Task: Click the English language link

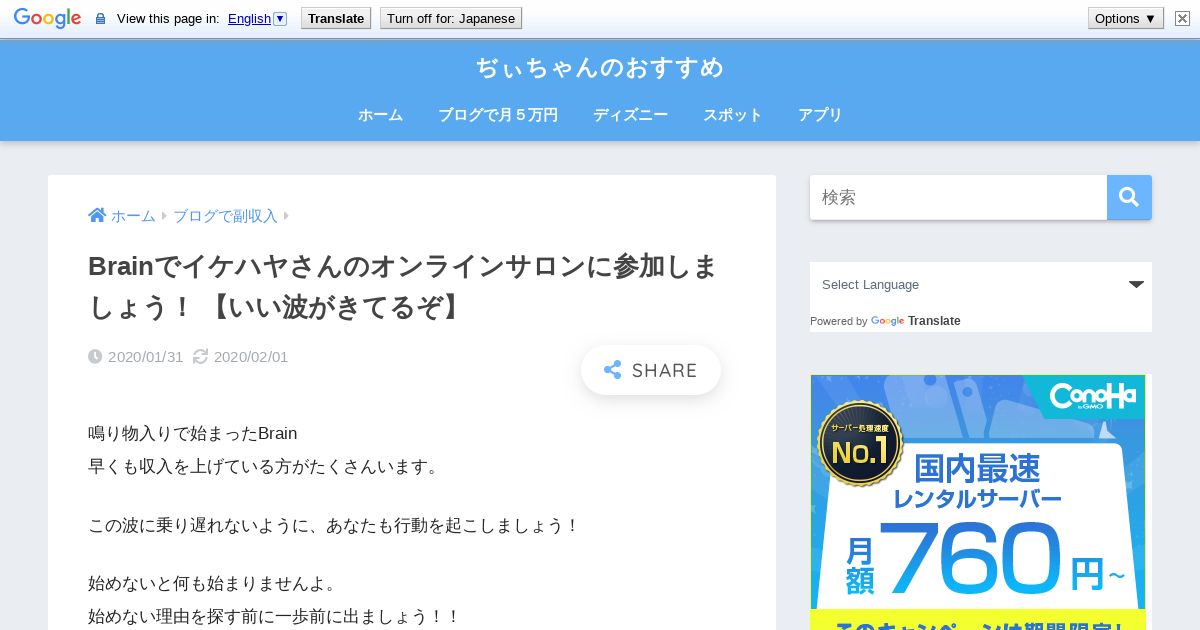Action: [249, 18]
